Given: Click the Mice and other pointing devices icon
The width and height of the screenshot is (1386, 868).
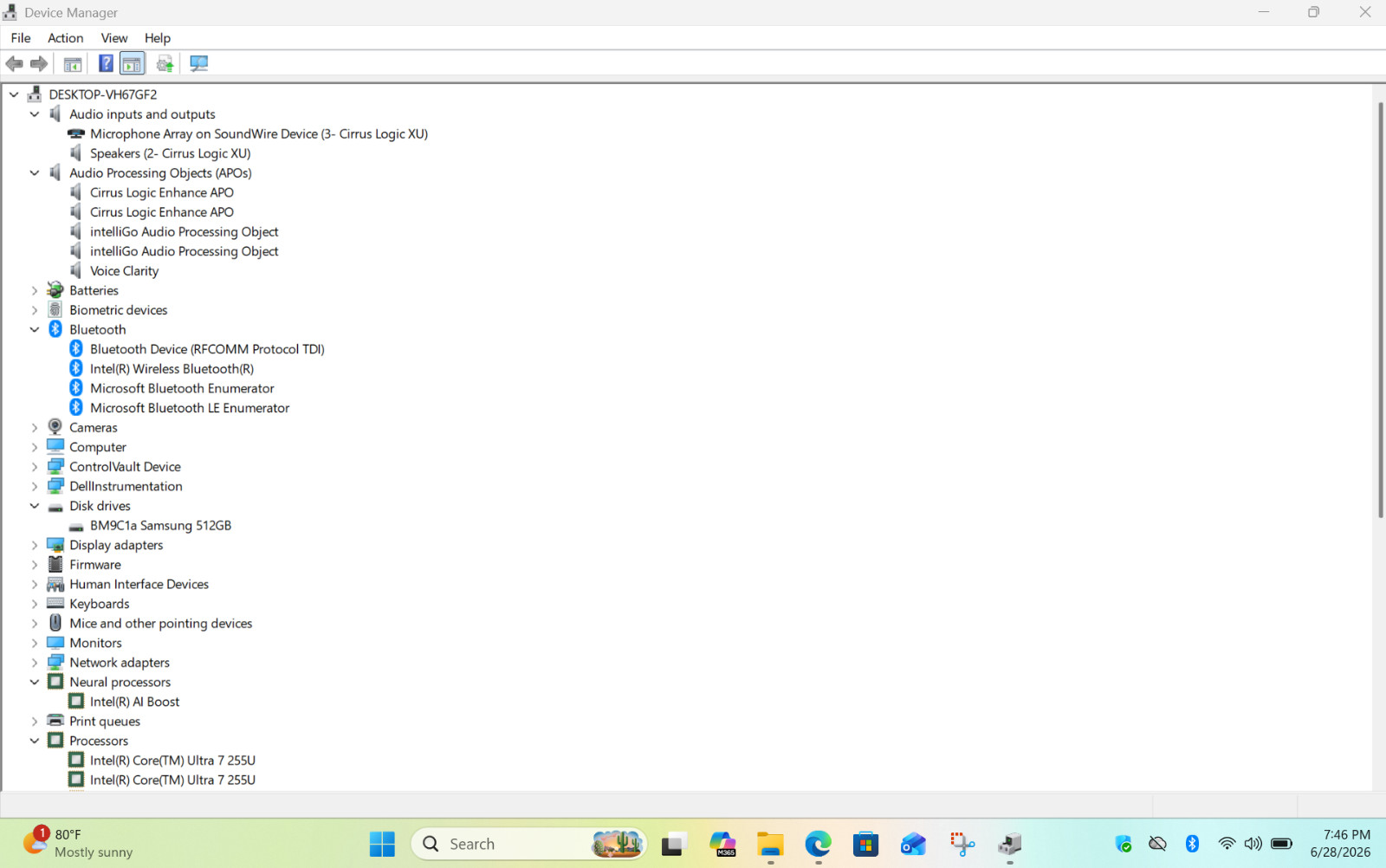Looking at the screenshot, I should 55,623.
